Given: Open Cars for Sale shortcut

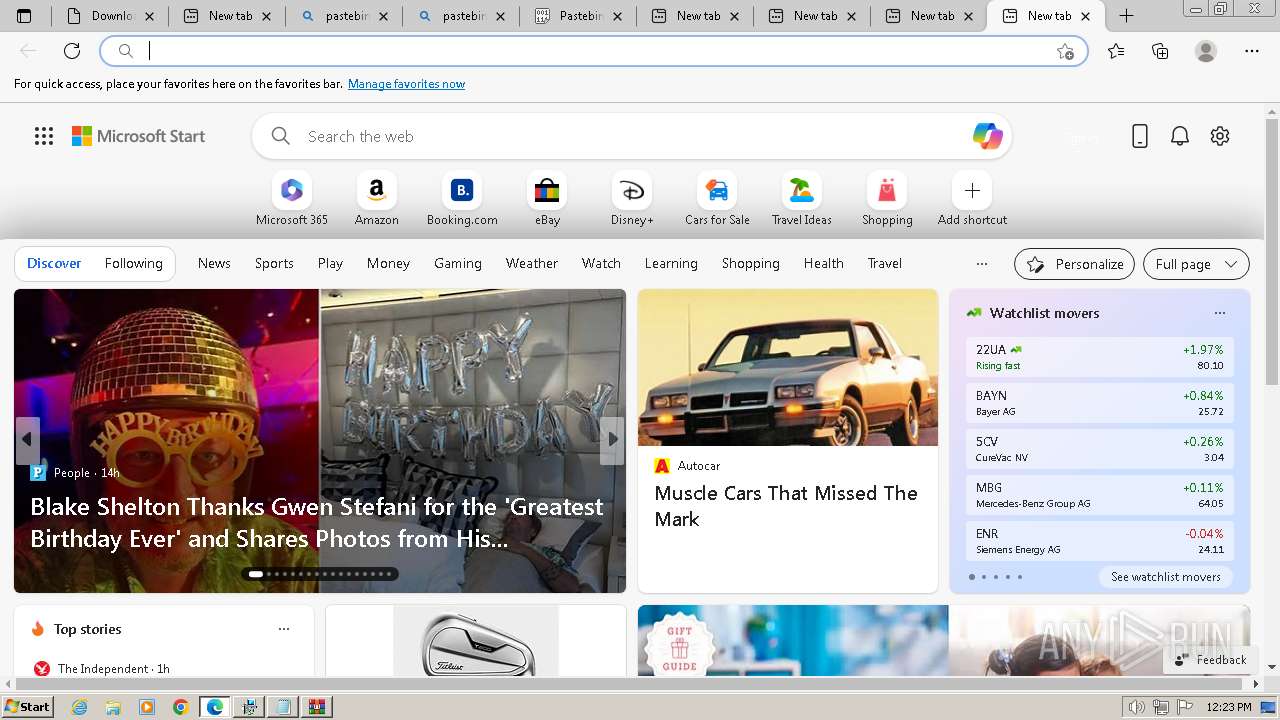Looking at the screenshot, I should [x=717, y=199].
